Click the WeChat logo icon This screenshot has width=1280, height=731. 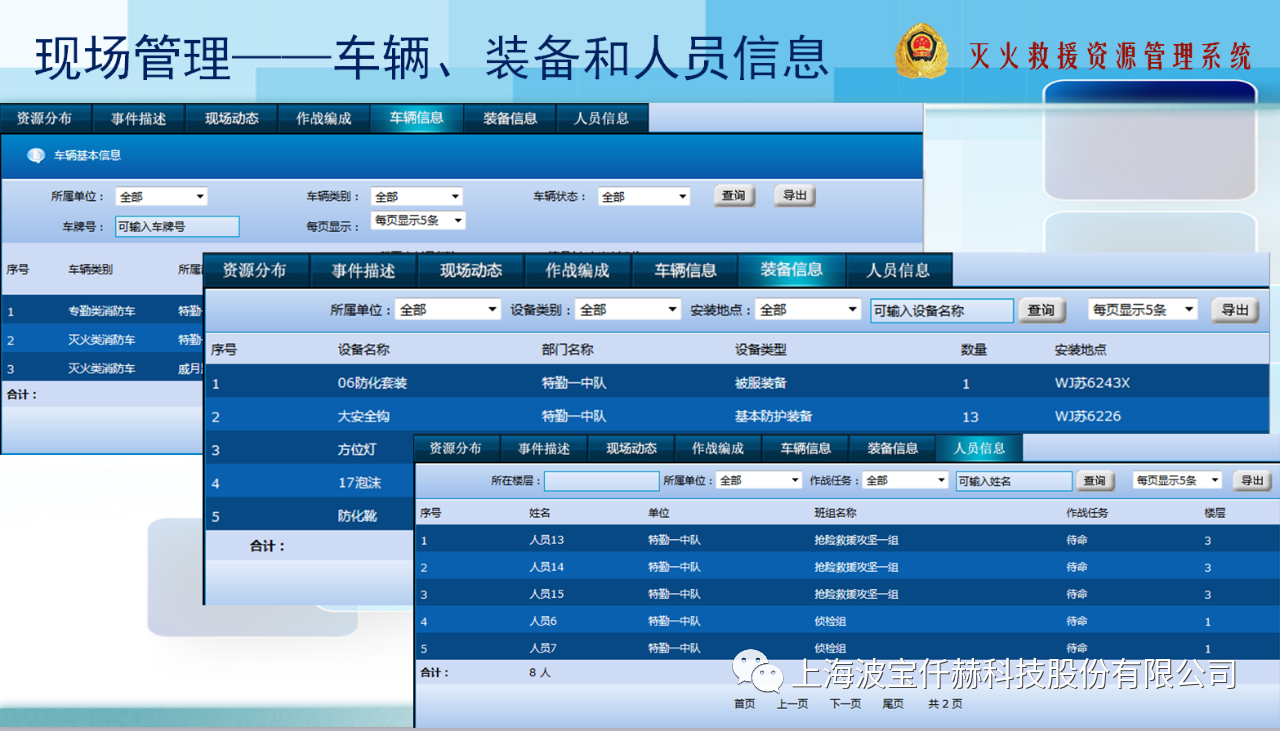(x=757, y=671)
